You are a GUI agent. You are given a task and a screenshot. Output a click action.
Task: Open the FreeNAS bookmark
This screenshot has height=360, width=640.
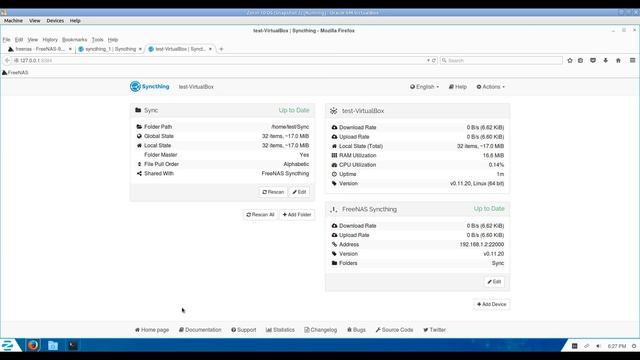15,73
